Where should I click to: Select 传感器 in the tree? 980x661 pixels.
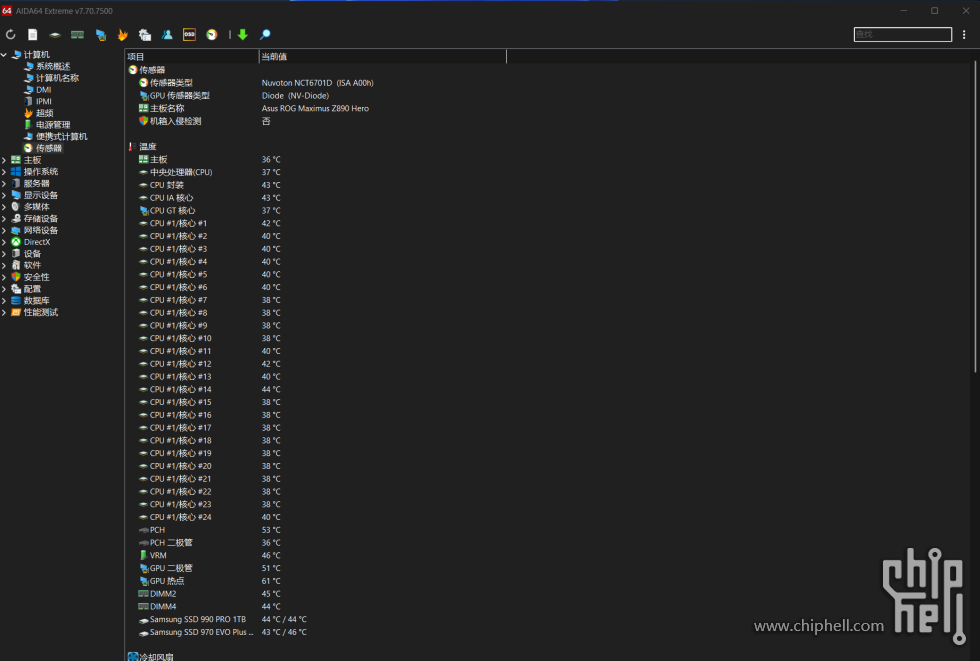(x=42, y=148)
